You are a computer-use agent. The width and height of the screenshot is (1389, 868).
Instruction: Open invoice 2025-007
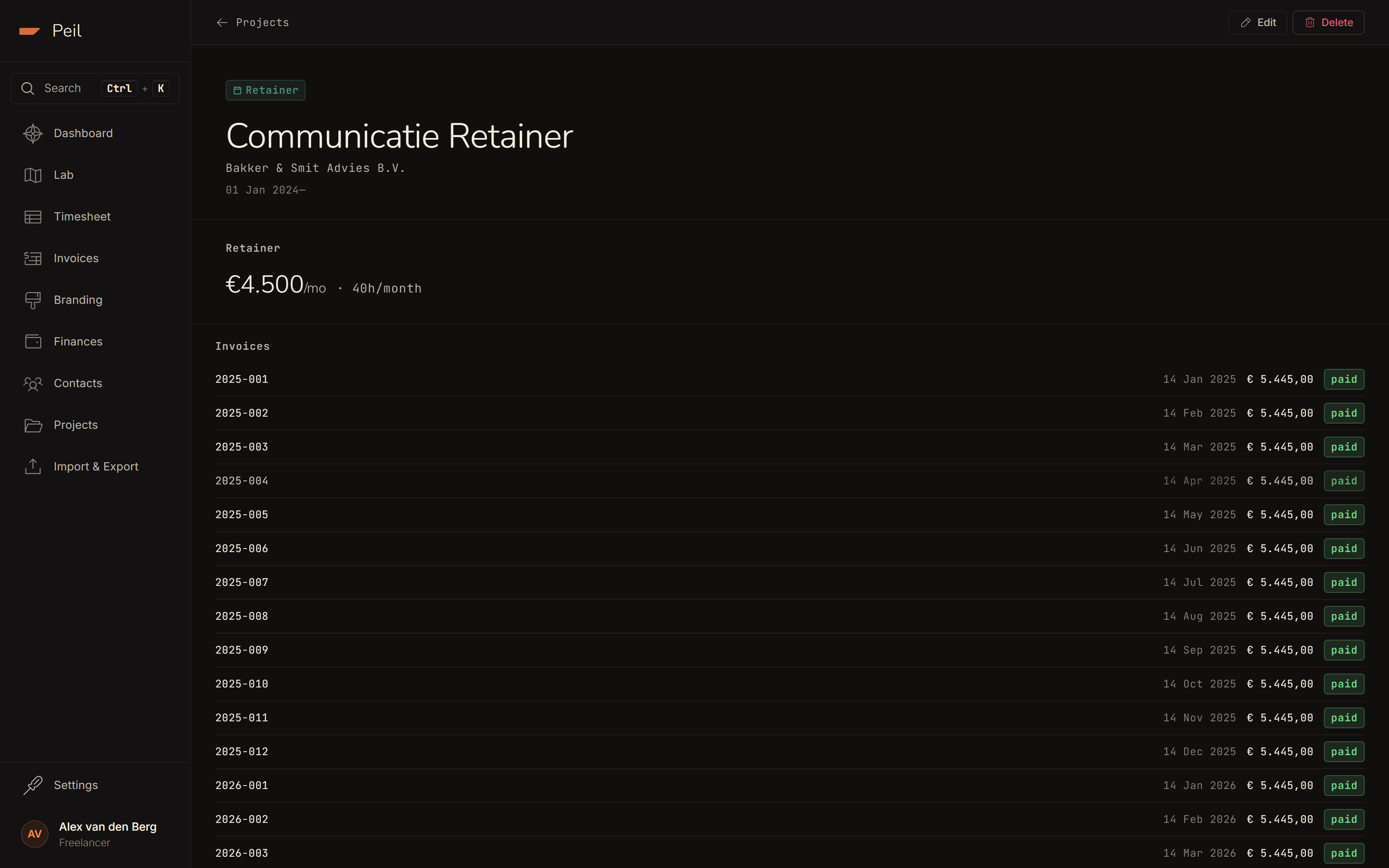click(x=790, y=583)
